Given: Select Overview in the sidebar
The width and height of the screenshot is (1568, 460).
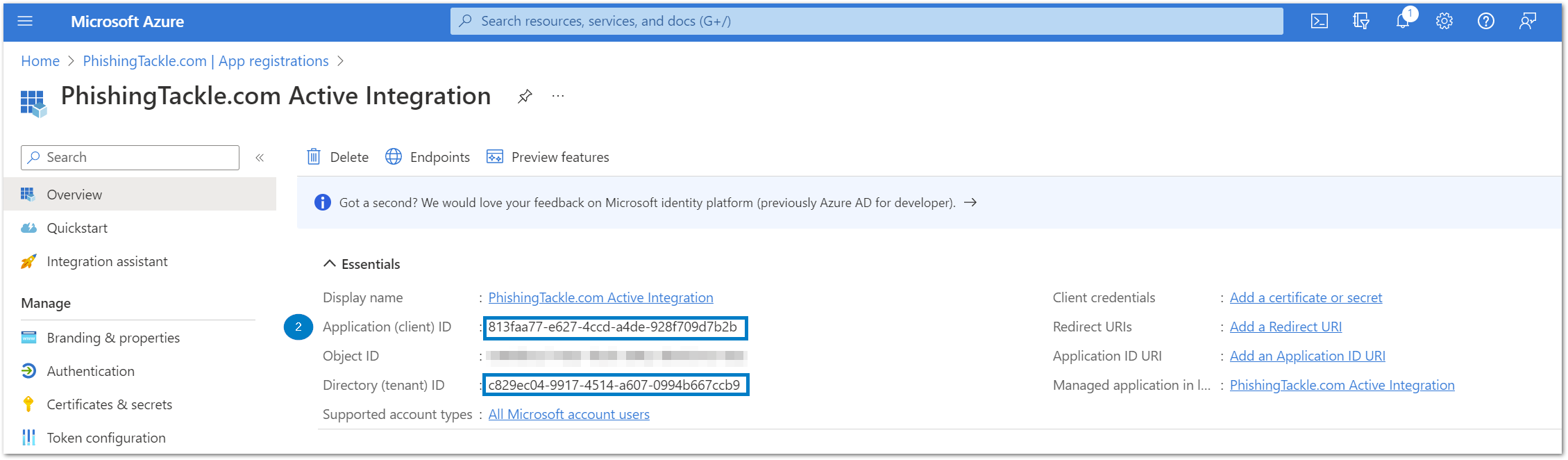Looking at the screenshot, I should 140,195.
